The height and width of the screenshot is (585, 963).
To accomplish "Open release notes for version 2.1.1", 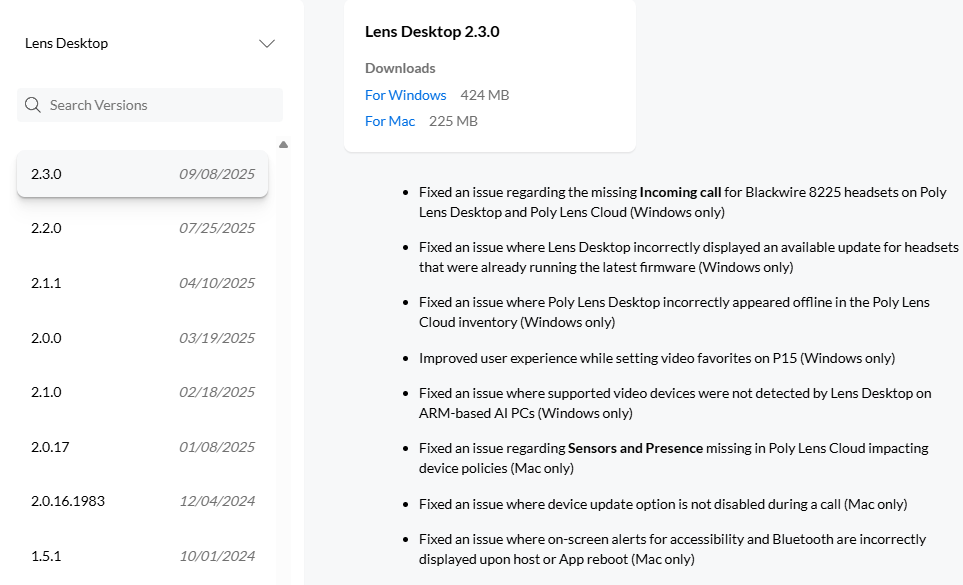I will [x=142, y=283].
